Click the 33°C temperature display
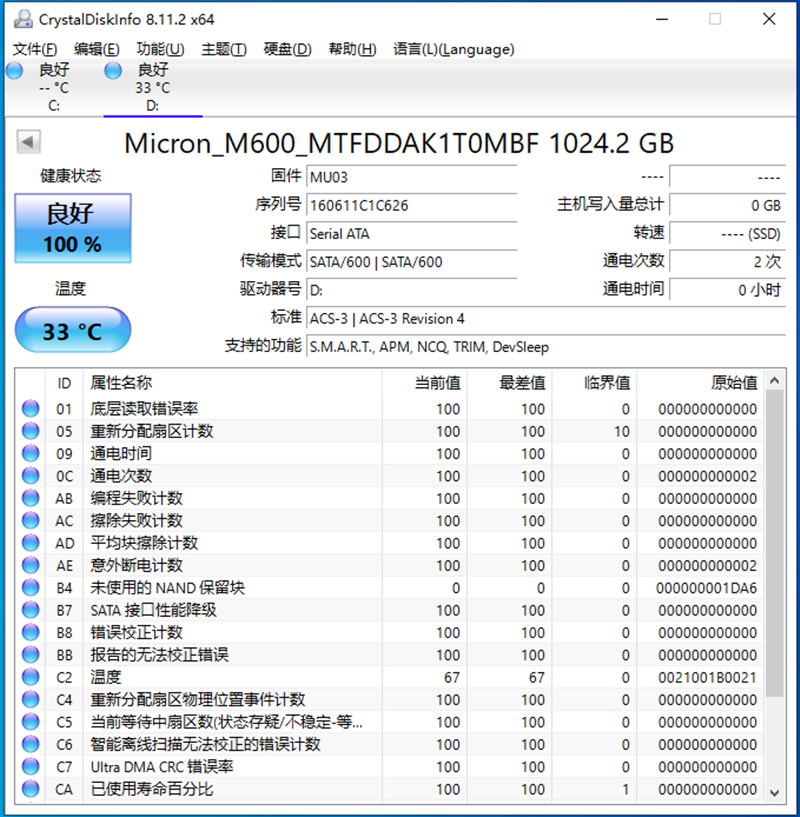This screenshot has width=800, height=817. pyautogui.click(x=71, y=330)
